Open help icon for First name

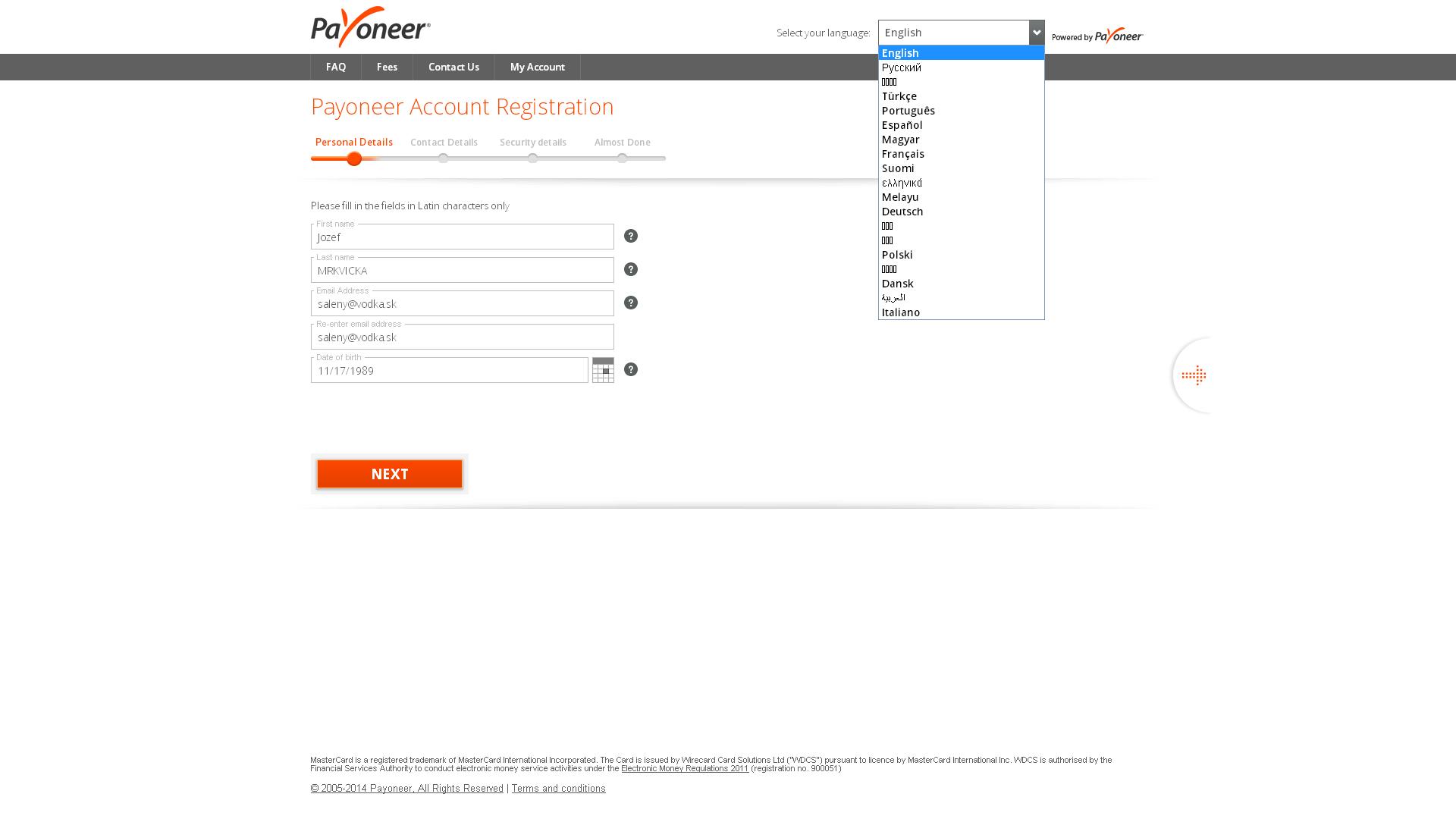click(x=631, y=236)
